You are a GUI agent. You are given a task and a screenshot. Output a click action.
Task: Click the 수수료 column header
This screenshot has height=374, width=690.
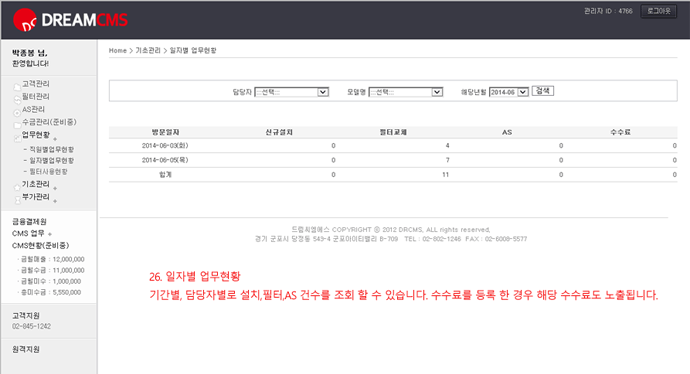pos(620,132)
